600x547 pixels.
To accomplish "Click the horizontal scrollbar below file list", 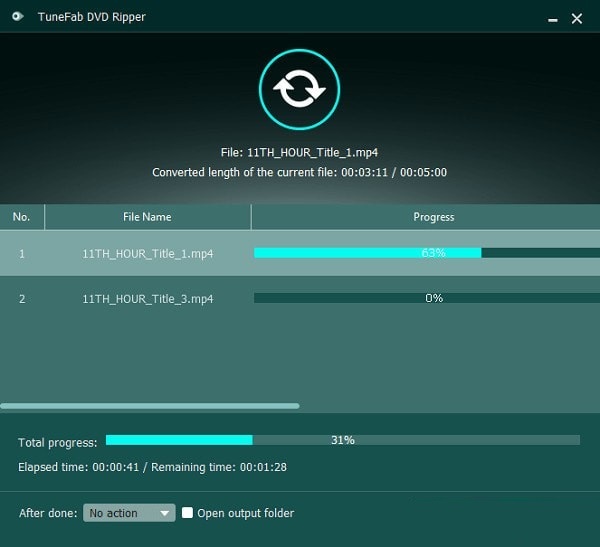I will point(150,406).
